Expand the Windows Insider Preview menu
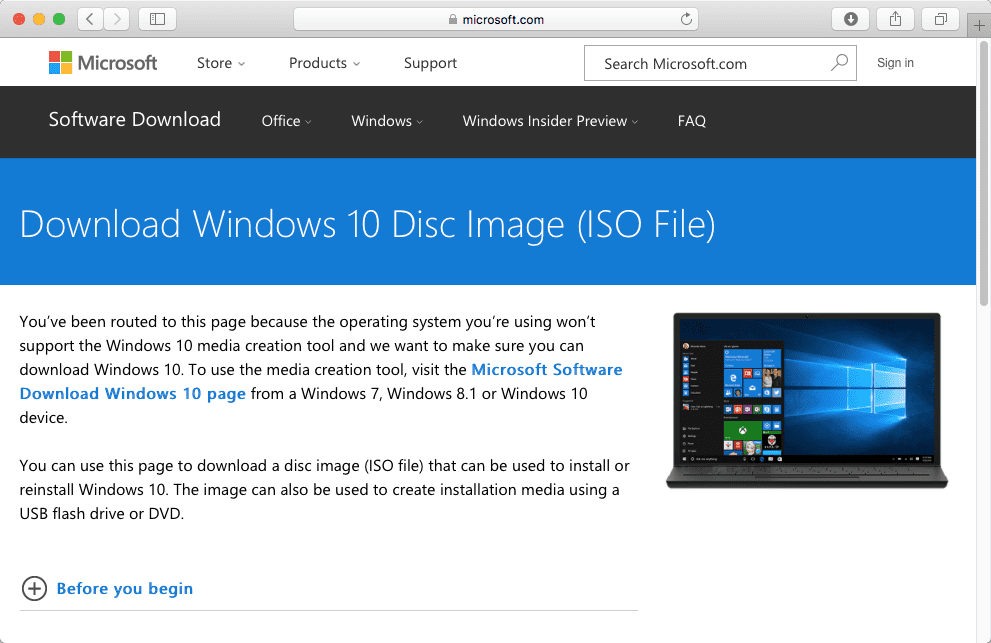 coord(550,121)
